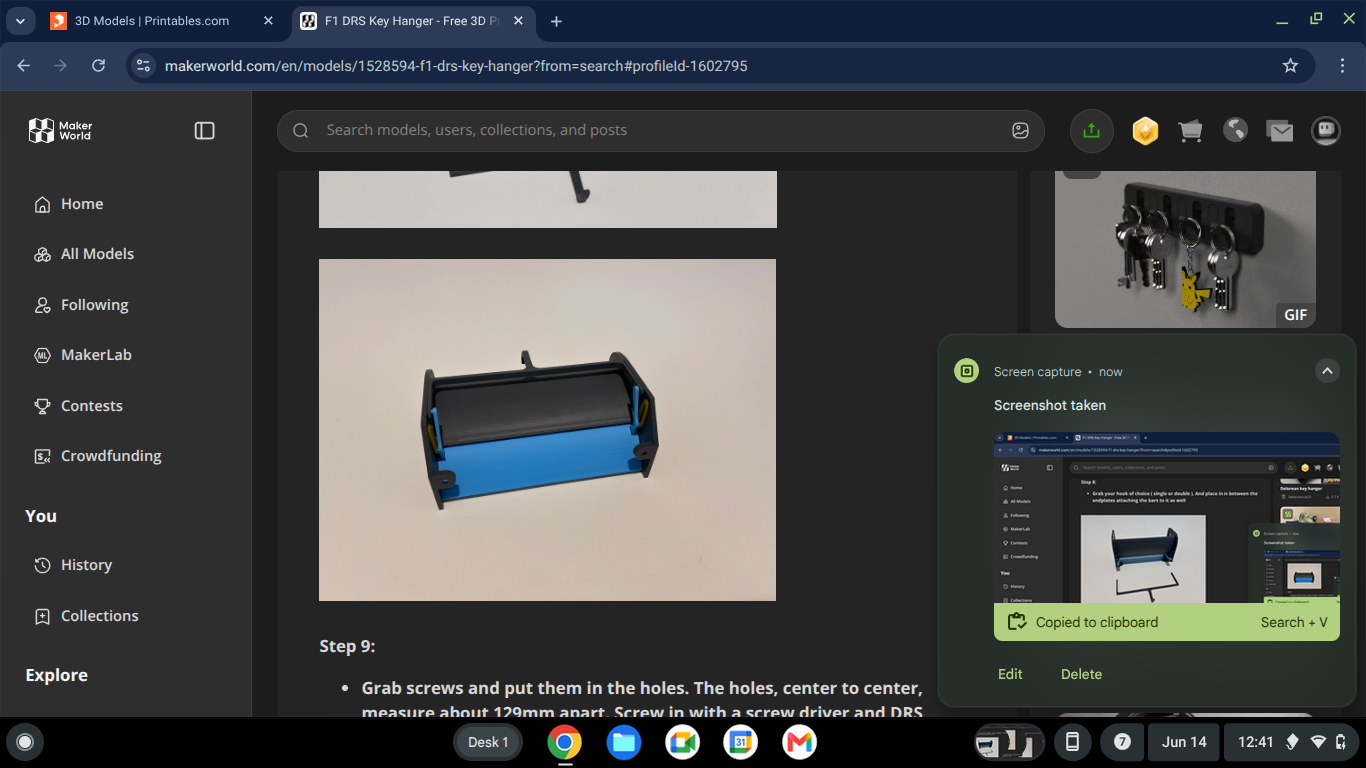Image resolution: width=1366 pixels, height=768 pixels.
Task: Open a new browser tab
Action: click(557, 21)
